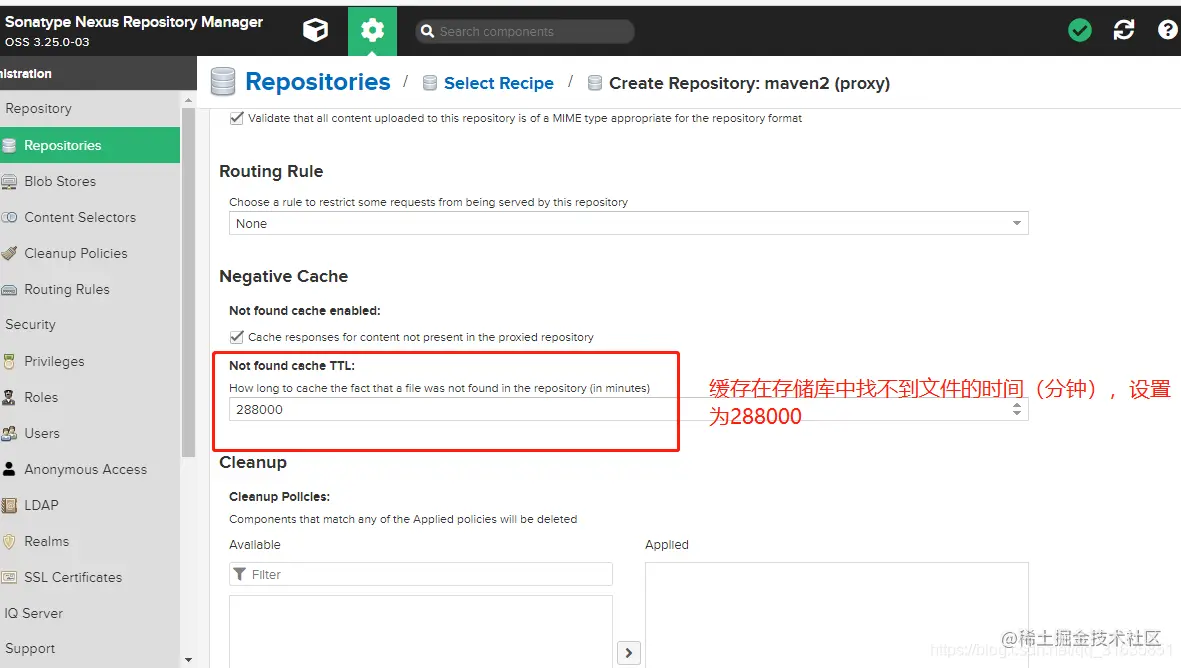Open Roles in sidebar

(41, 398)
